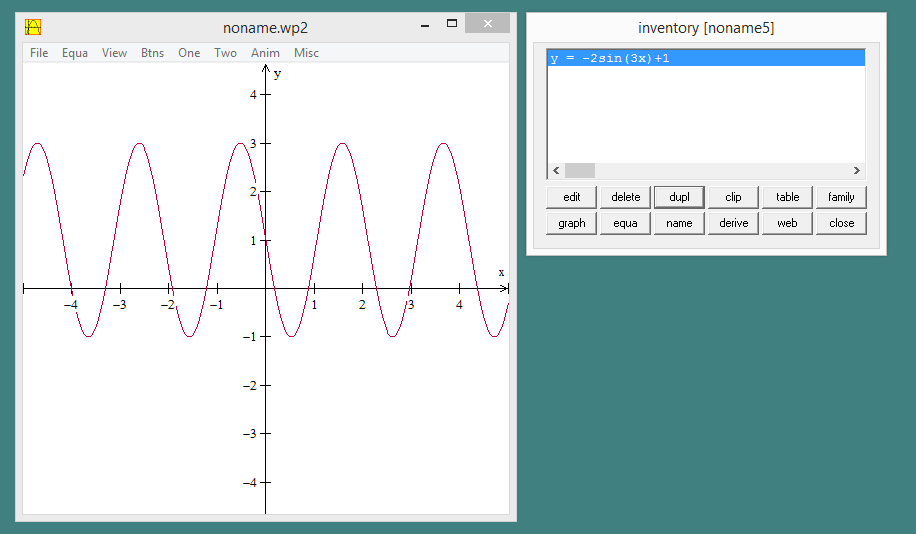
Task: Click the inventory list right scroll arrow
Action: pos(856,171)
